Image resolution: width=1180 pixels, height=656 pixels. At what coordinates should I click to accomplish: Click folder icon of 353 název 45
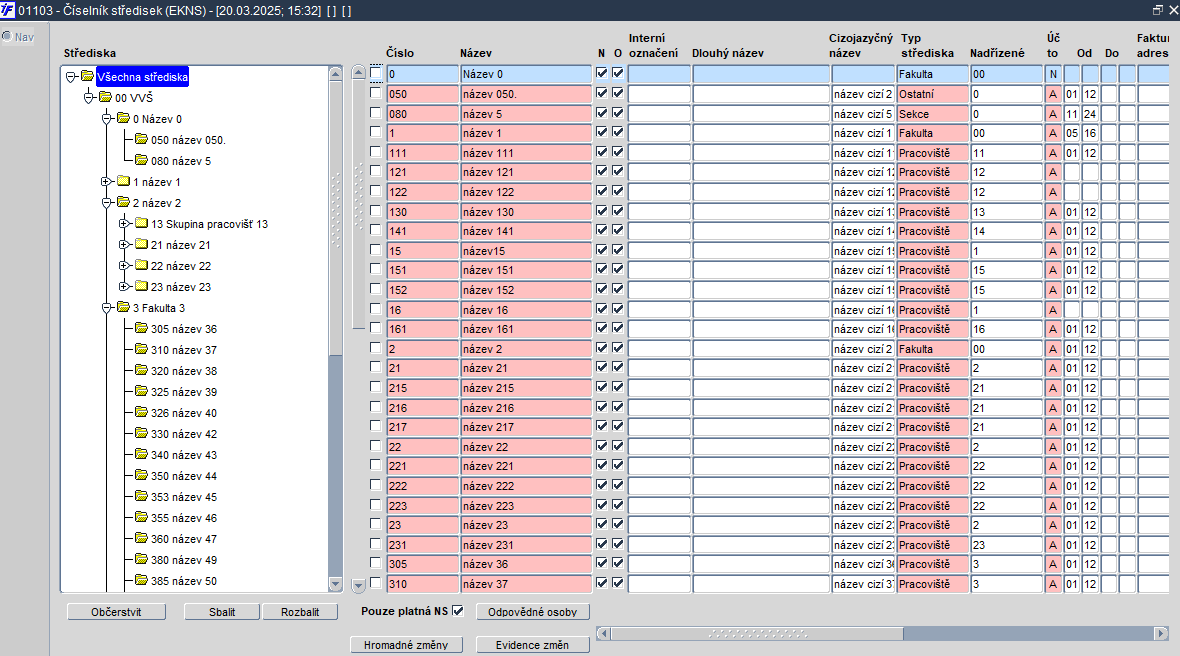click(141, 497)
